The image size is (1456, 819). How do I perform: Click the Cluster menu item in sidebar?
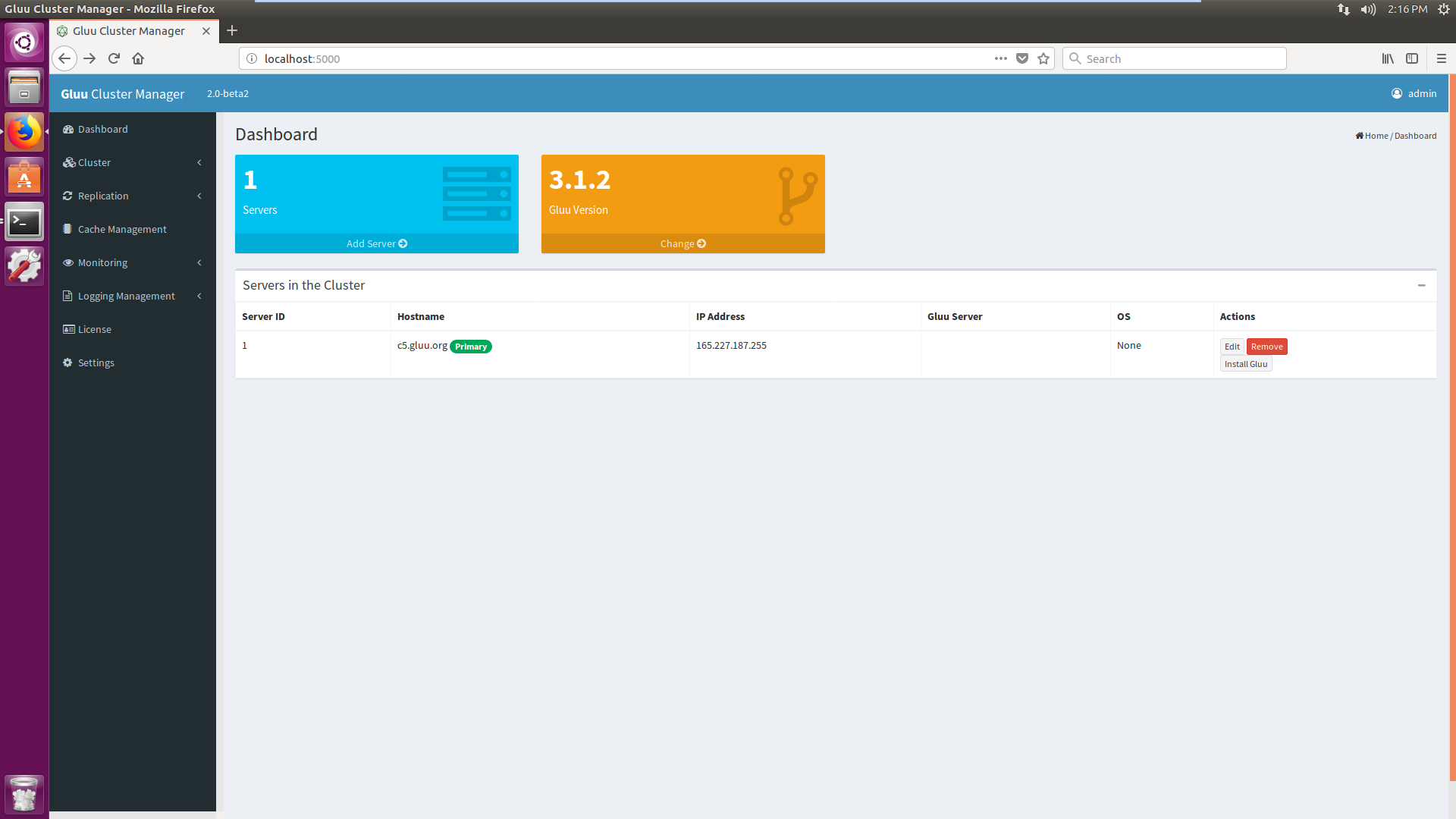pos(133,162)
